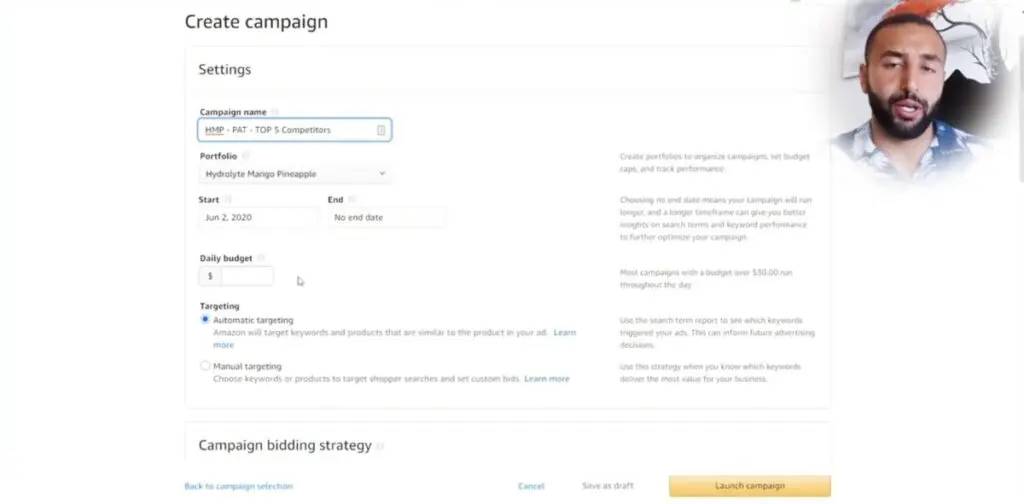The height and width of the screenshot is (504, 1024).
Task: Click the info icon beside End label
Action: pyautogui.click(x=352, y=200)
